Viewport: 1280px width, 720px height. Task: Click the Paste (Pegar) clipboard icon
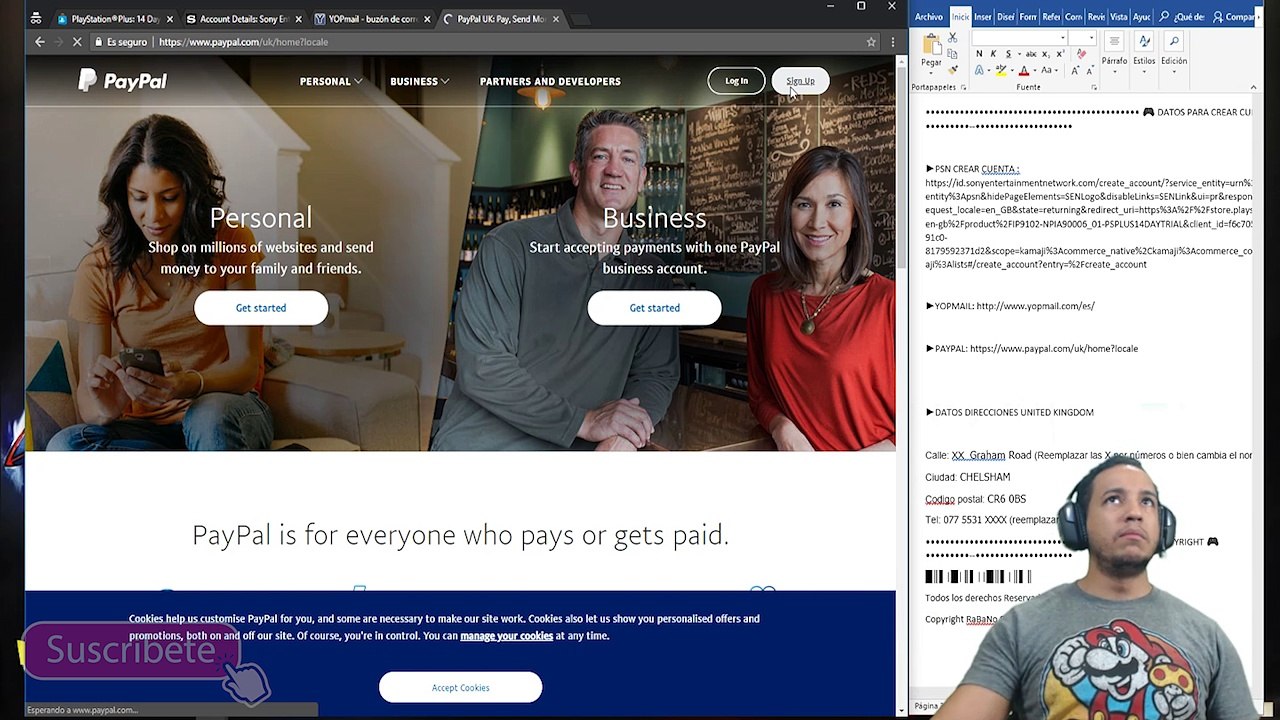pyautogui.click(x=931, y=45)
